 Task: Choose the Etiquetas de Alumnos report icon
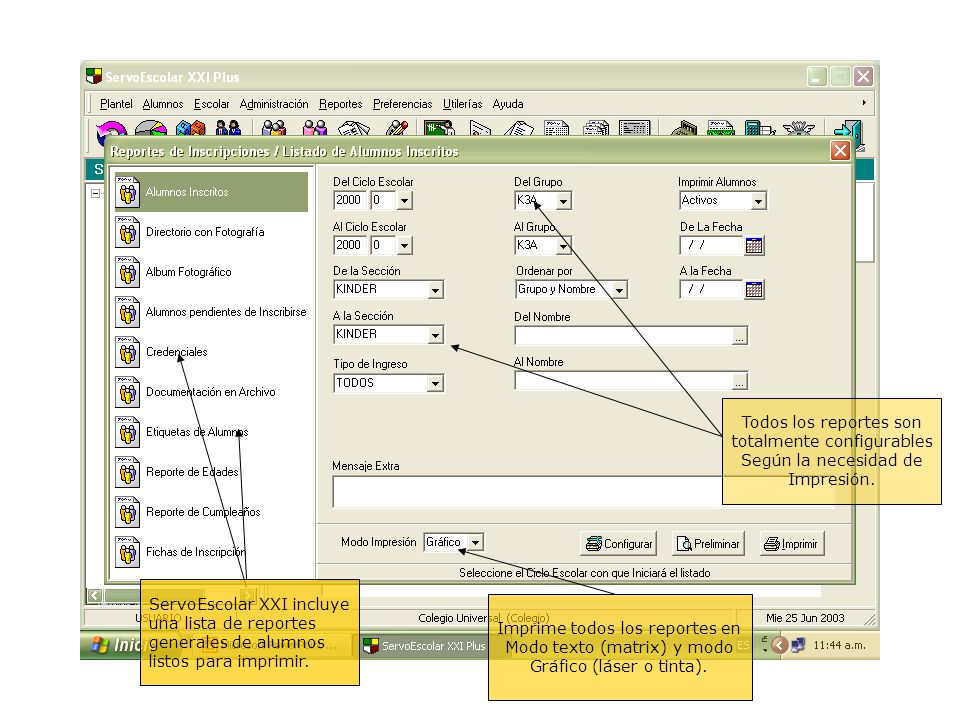127,432
